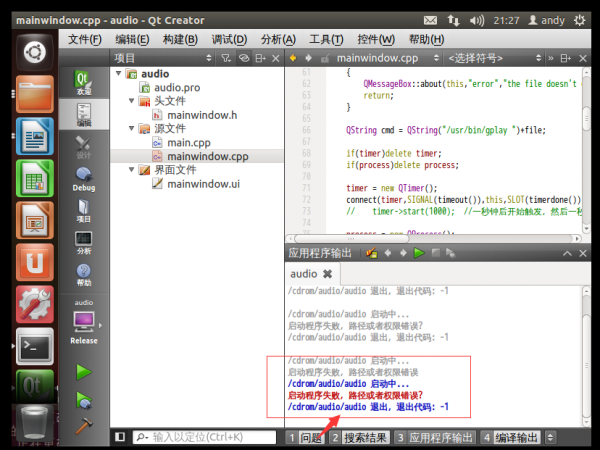The image size is (600, 450).
Task: Open the 构建(B) menu
Action: pyautogui.click(x=181, y=39)
